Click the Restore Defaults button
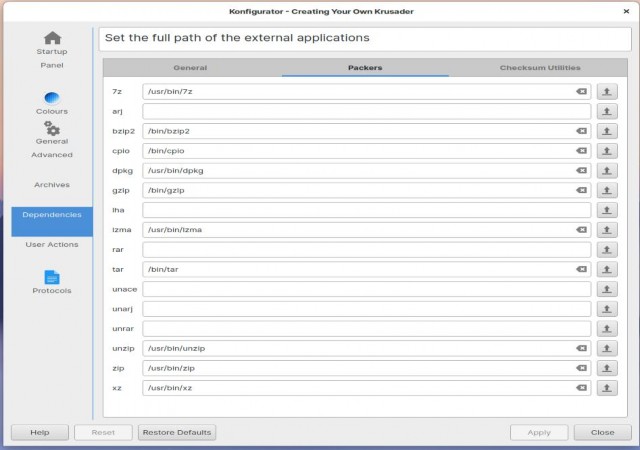The width and height of the screenshot is (640, 450). coord(177,432)
